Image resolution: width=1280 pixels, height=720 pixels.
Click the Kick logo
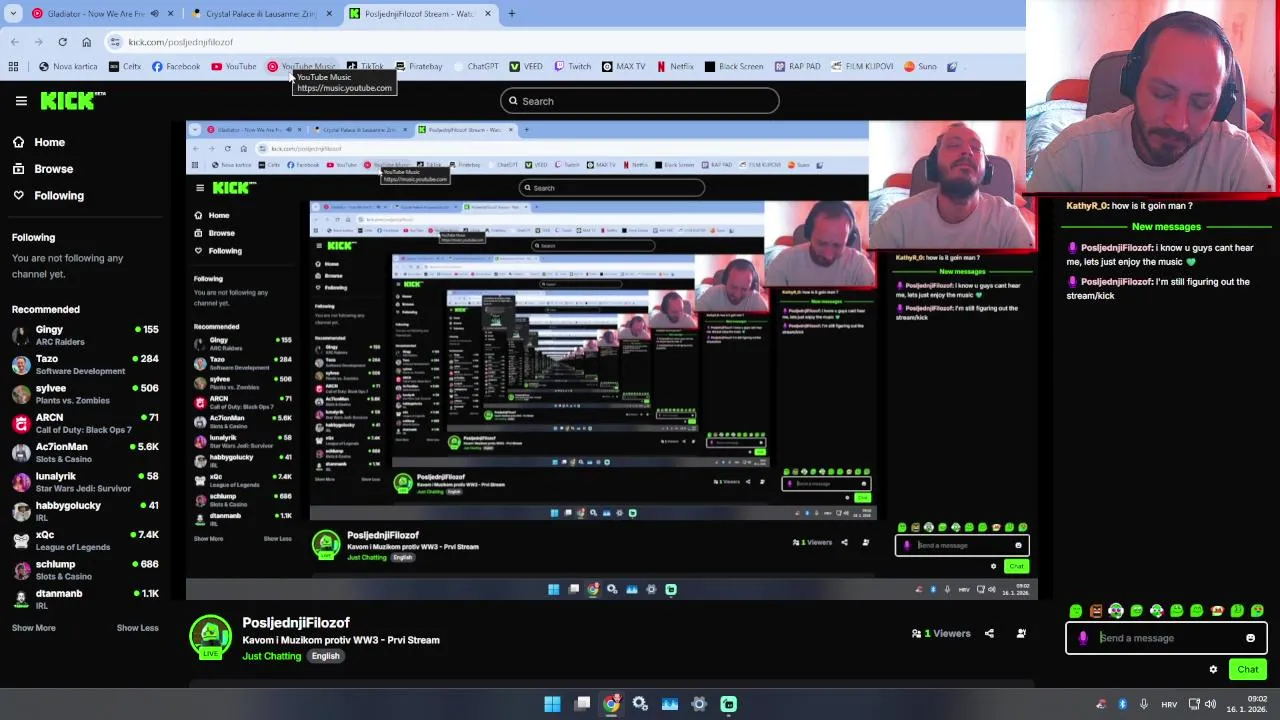(x=73, y=100)
